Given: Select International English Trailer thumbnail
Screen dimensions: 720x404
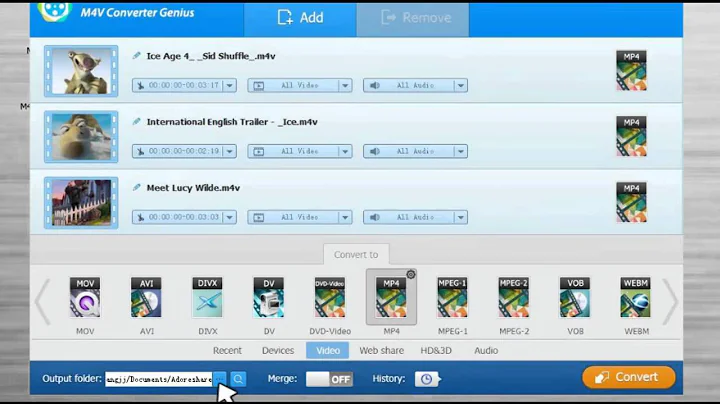Looking at the screenshot, I should point(81,137).
